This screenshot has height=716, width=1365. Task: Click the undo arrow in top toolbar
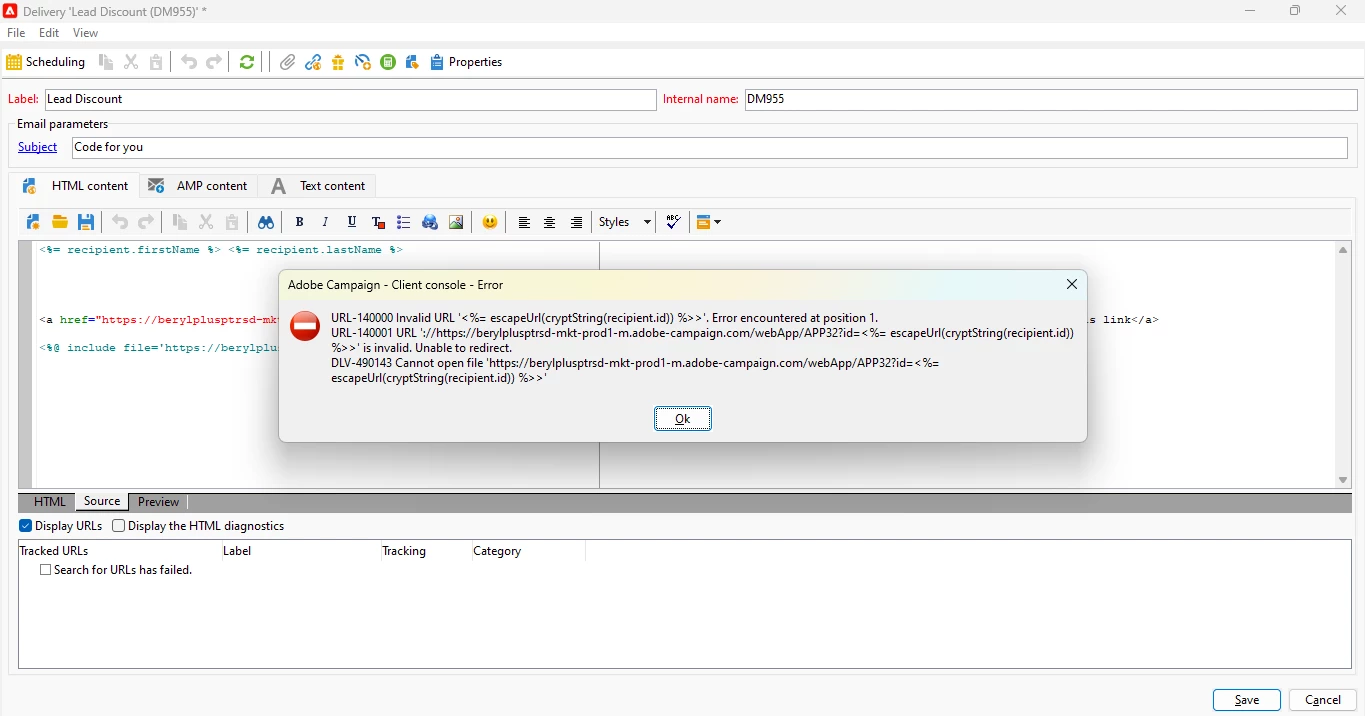point(189,62)
